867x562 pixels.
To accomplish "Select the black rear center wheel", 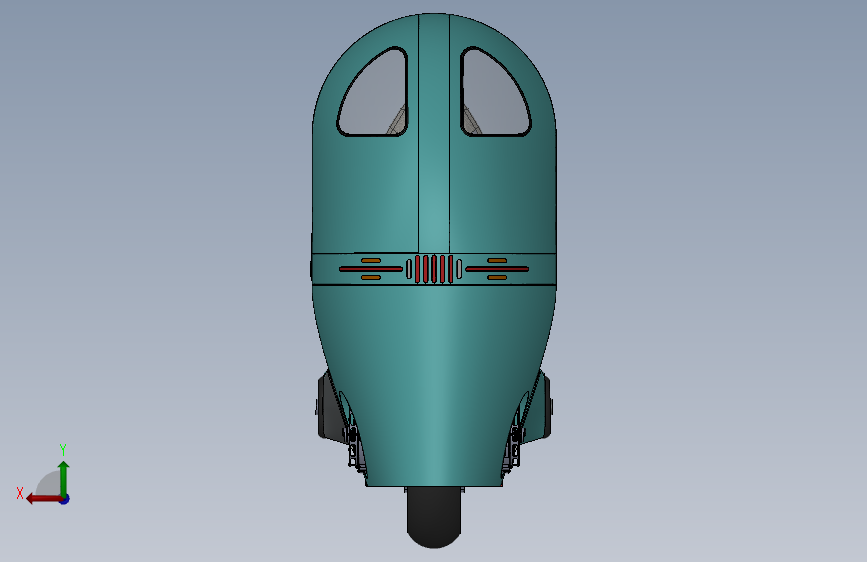I will [434, 518].
